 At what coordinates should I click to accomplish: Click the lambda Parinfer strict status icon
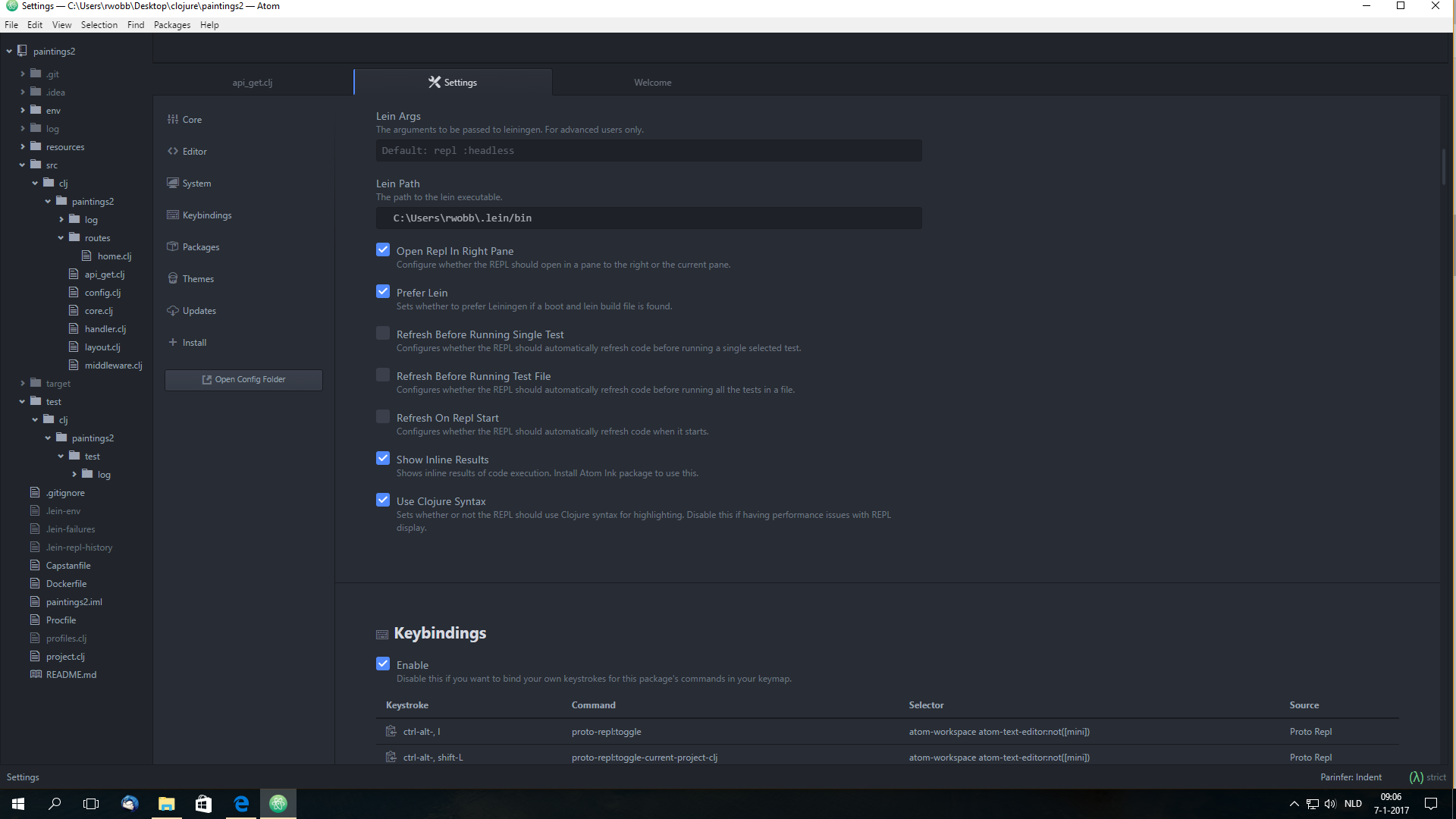[x=1416, y=777]
